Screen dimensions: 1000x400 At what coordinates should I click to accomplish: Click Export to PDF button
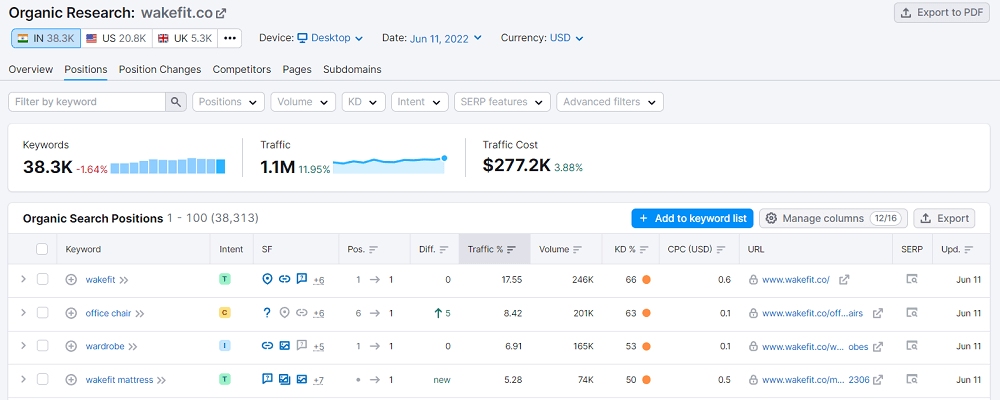click(x=941, y=13)
